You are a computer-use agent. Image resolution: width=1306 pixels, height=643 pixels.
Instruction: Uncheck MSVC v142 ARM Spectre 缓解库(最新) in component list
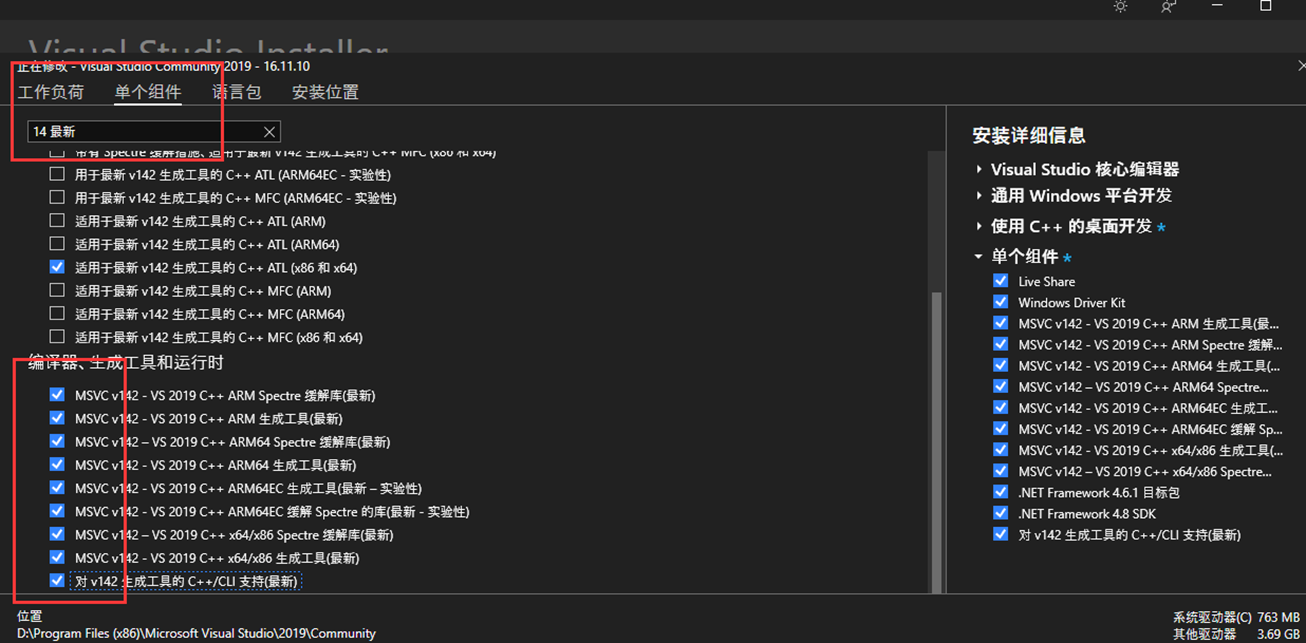[x=57, y=395]
